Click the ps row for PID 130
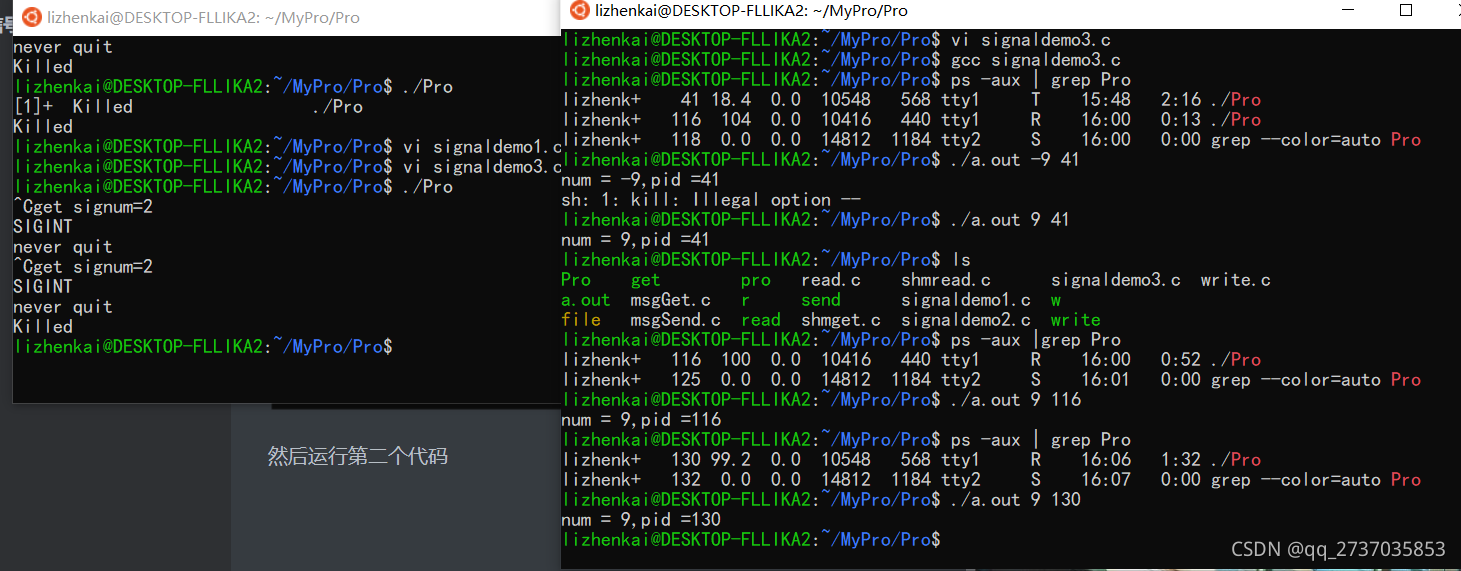 (911, 460)
